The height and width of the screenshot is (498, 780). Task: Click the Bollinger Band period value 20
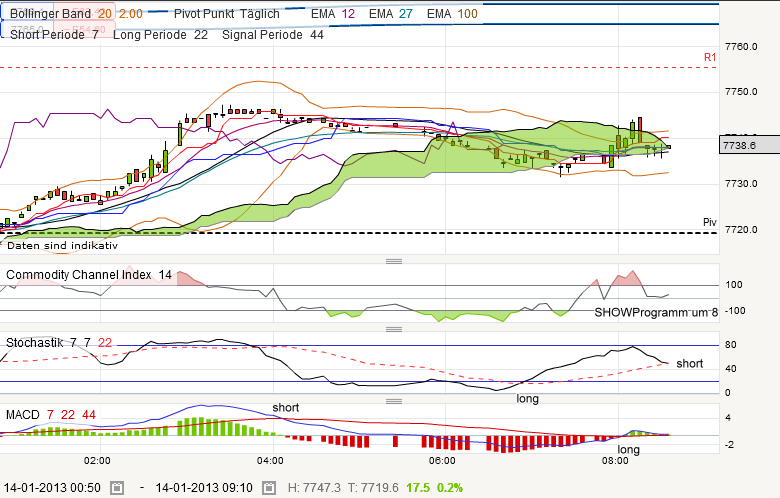(x=105, y=14)
